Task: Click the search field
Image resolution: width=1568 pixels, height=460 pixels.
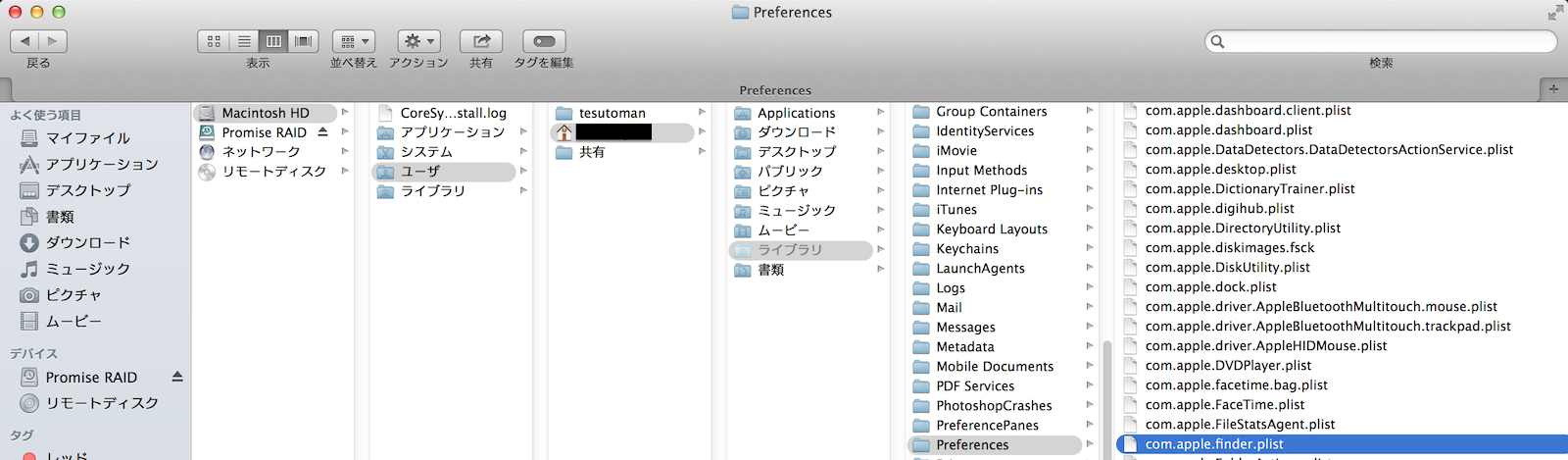Action: (1382, 41)
